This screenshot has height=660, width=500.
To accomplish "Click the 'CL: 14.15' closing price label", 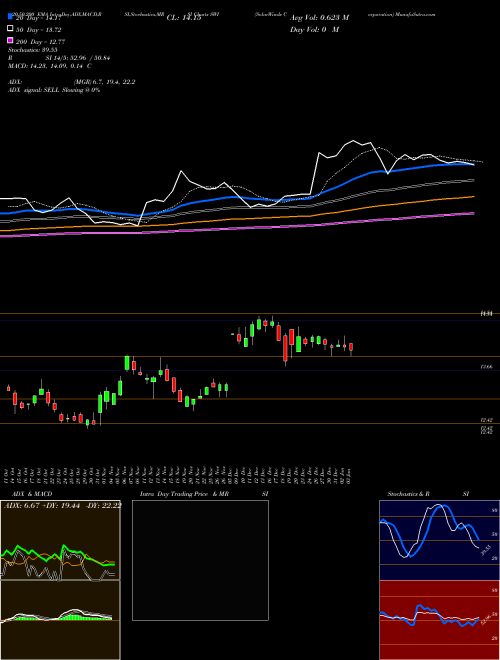I will [184, 18].
